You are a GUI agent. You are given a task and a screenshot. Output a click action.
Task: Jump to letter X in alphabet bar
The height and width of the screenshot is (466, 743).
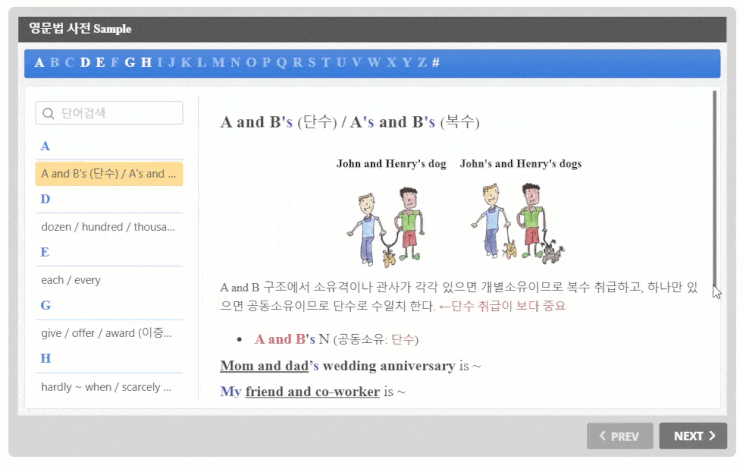coord(391,63)
